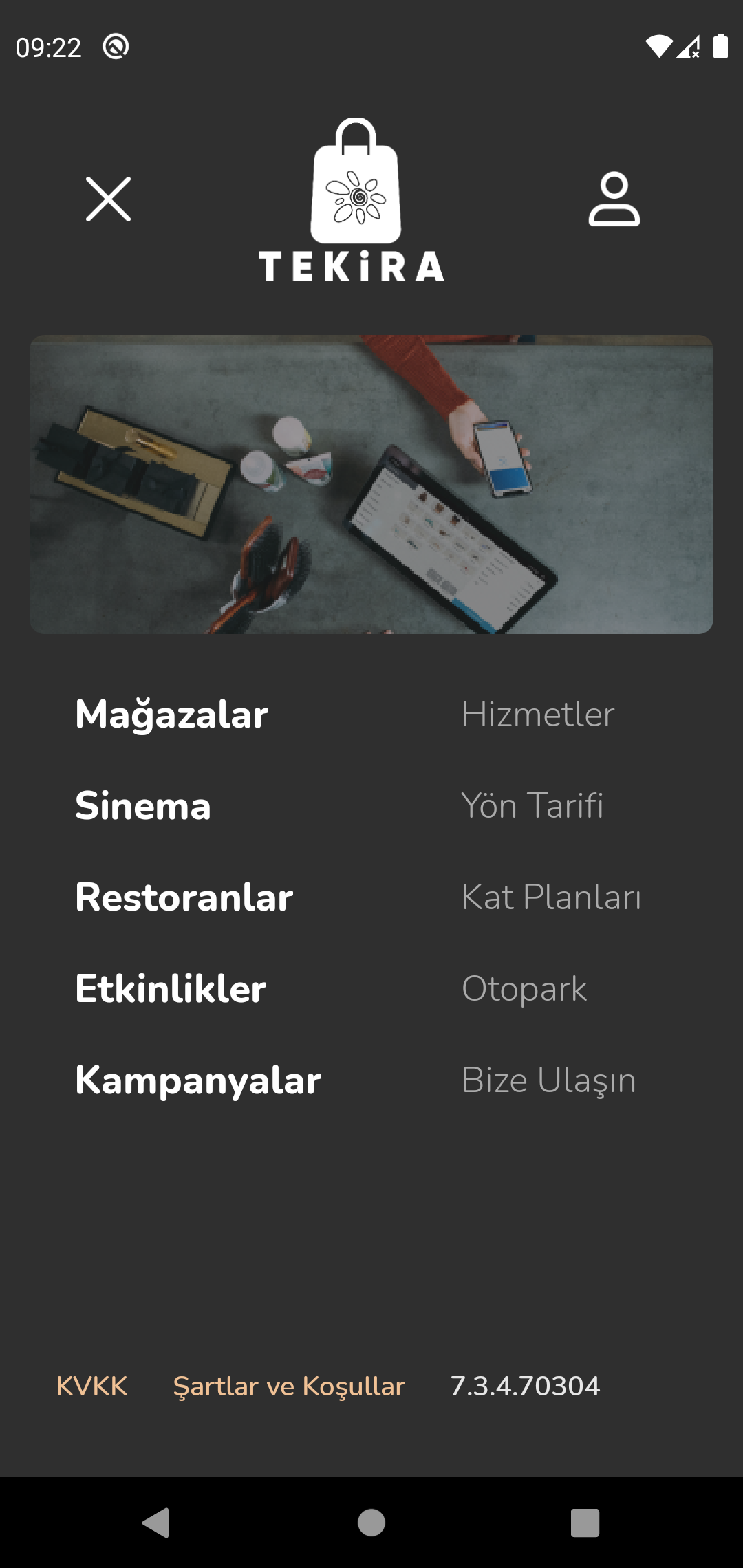Go to Restoranlar section
The image size is (743, 1568).
click(184, 897)
